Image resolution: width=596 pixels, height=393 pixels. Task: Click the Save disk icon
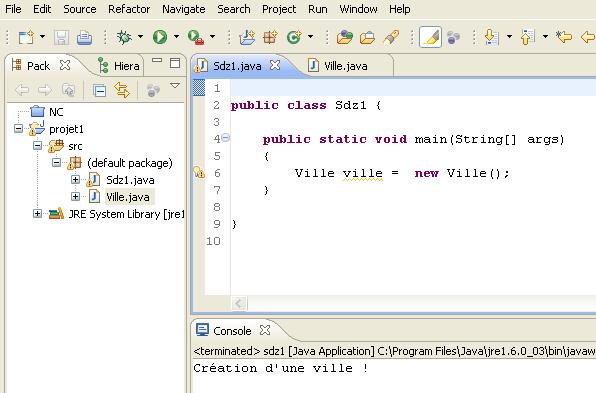[62, 38]
